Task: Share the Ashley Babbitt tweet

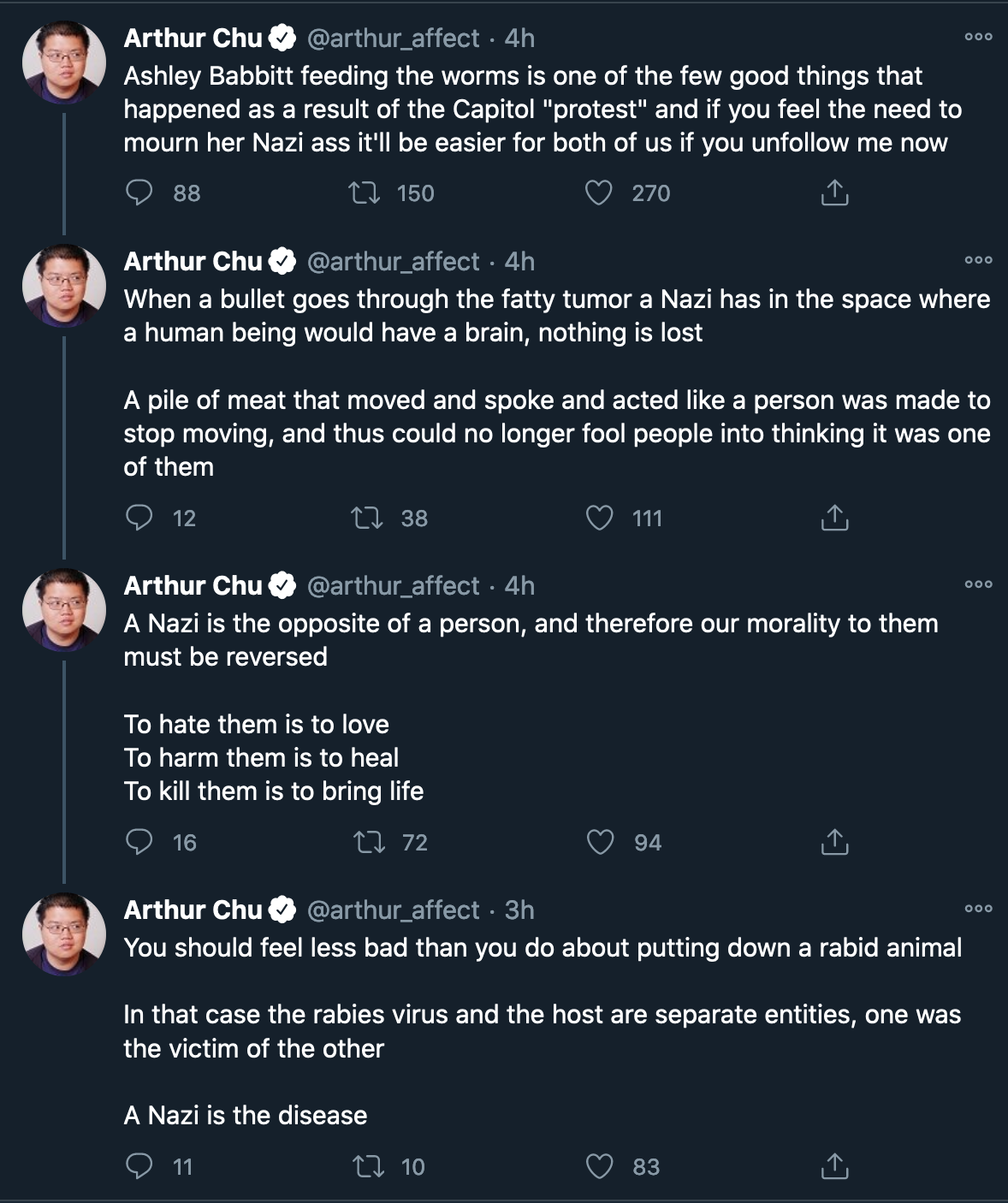Action: [834, 193]
